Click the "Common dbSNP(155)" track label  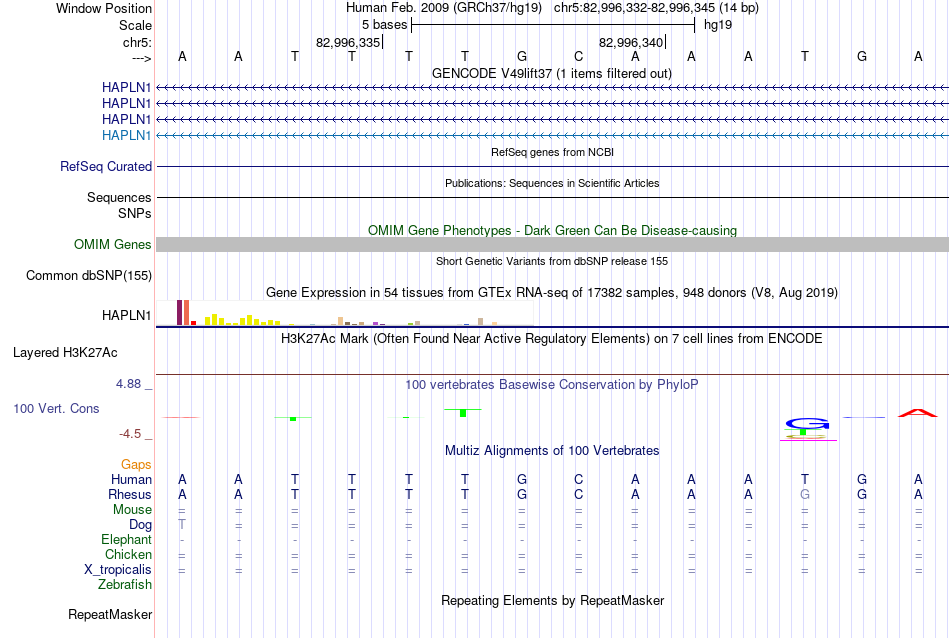(x=88, y=276)
